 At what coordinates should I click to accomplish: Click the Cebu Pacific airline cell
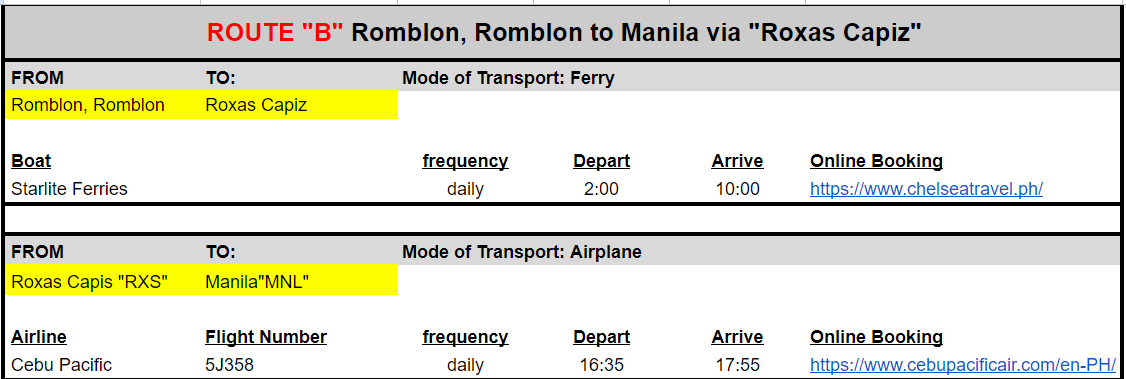(62, 365)
